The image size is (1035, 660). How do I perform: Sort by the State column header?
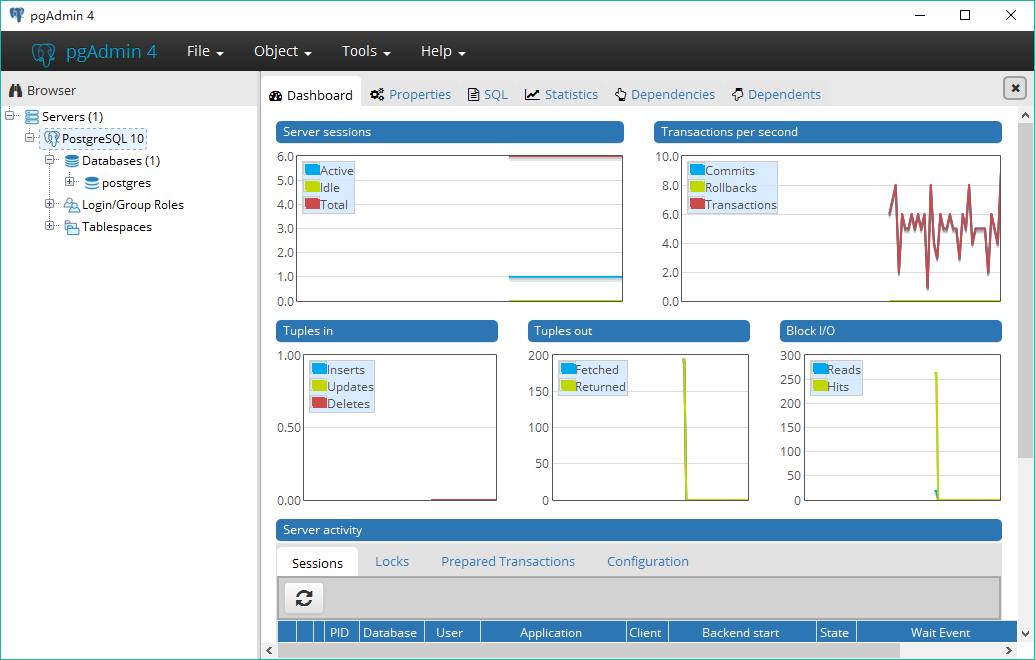[834, 632]
